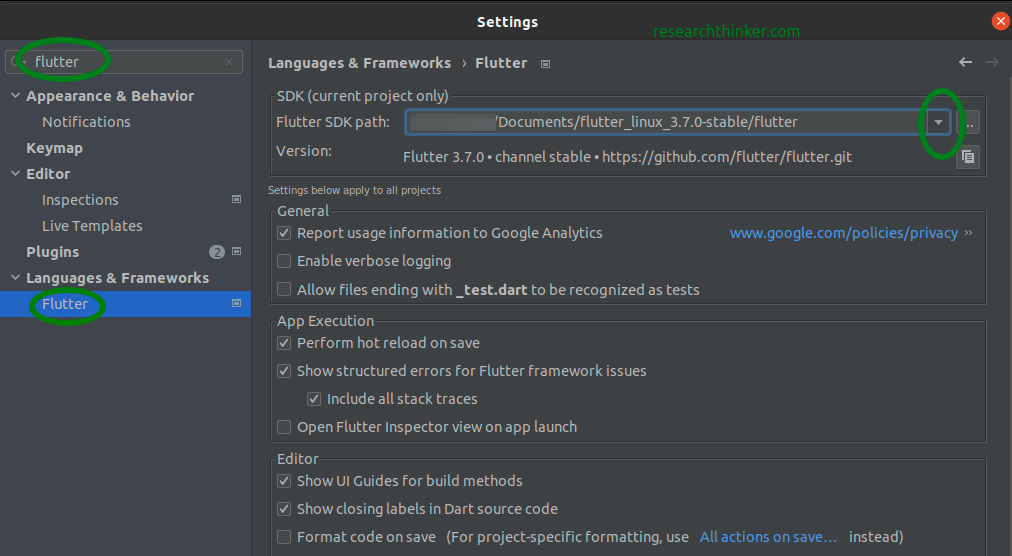Collapse the Appearance & Behavior section
The height and width of the screenshot is (556, 1012).
point(15,96)
